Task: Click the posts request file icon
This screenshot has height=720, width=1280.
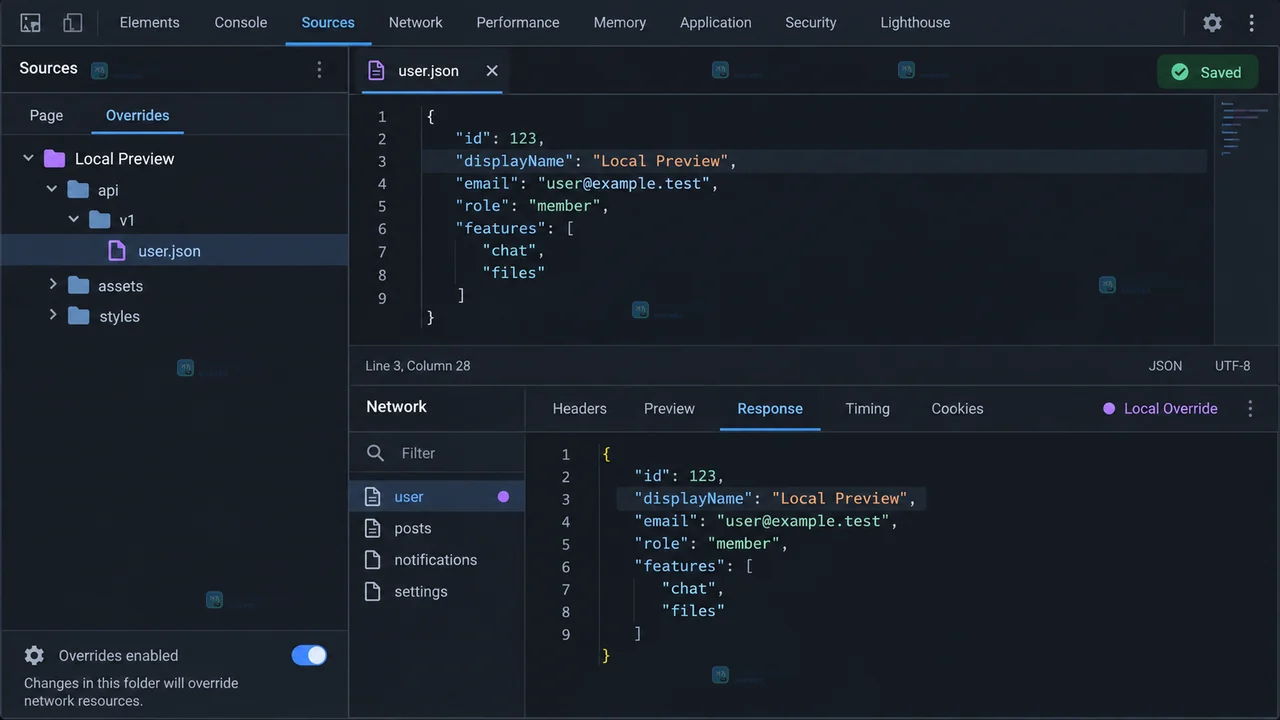Action: click(373, 528)
